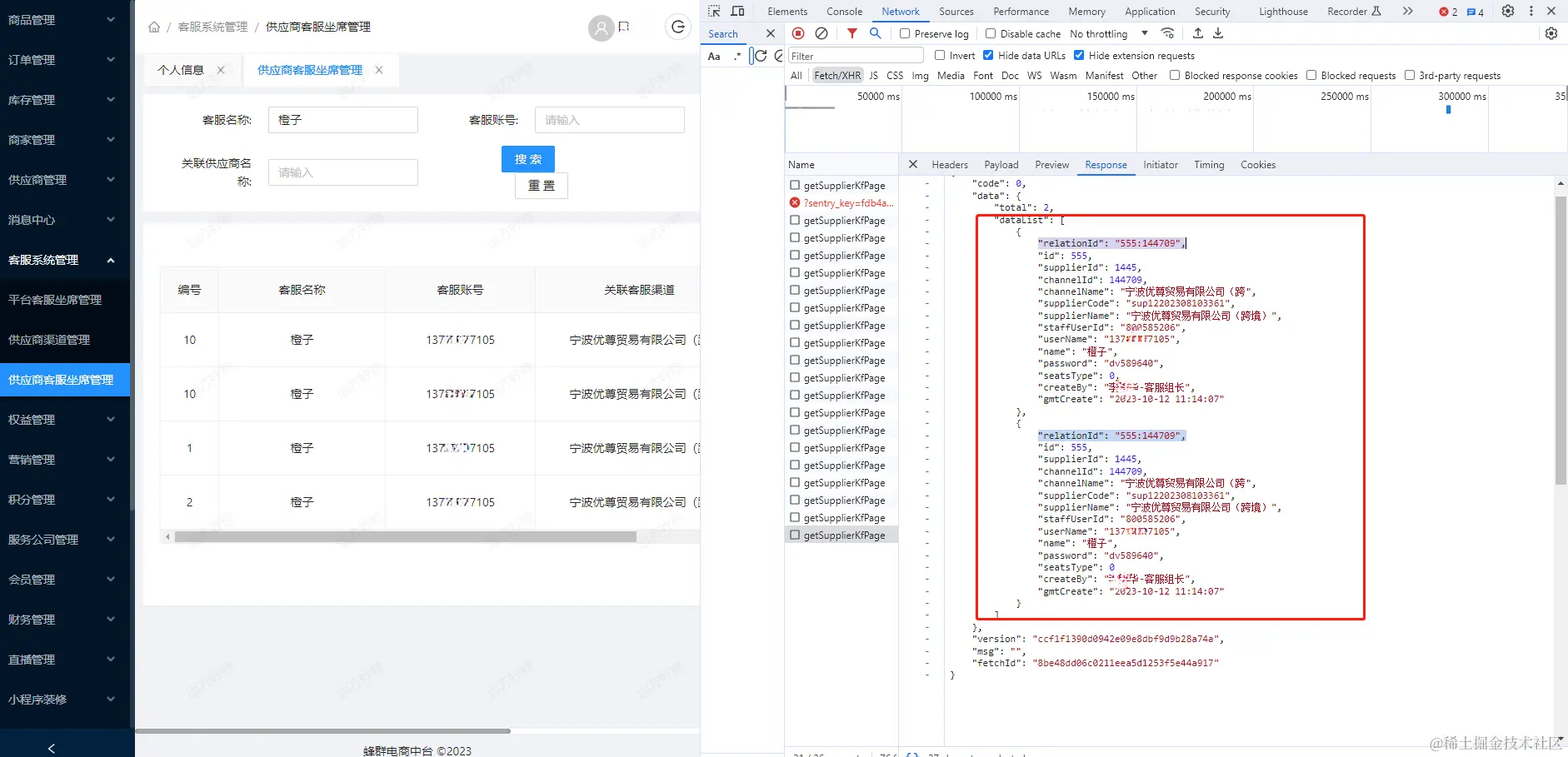Check Blocked requests option
The height and width of the screenshot is (757, 1568).
(x=1311, y=75)
